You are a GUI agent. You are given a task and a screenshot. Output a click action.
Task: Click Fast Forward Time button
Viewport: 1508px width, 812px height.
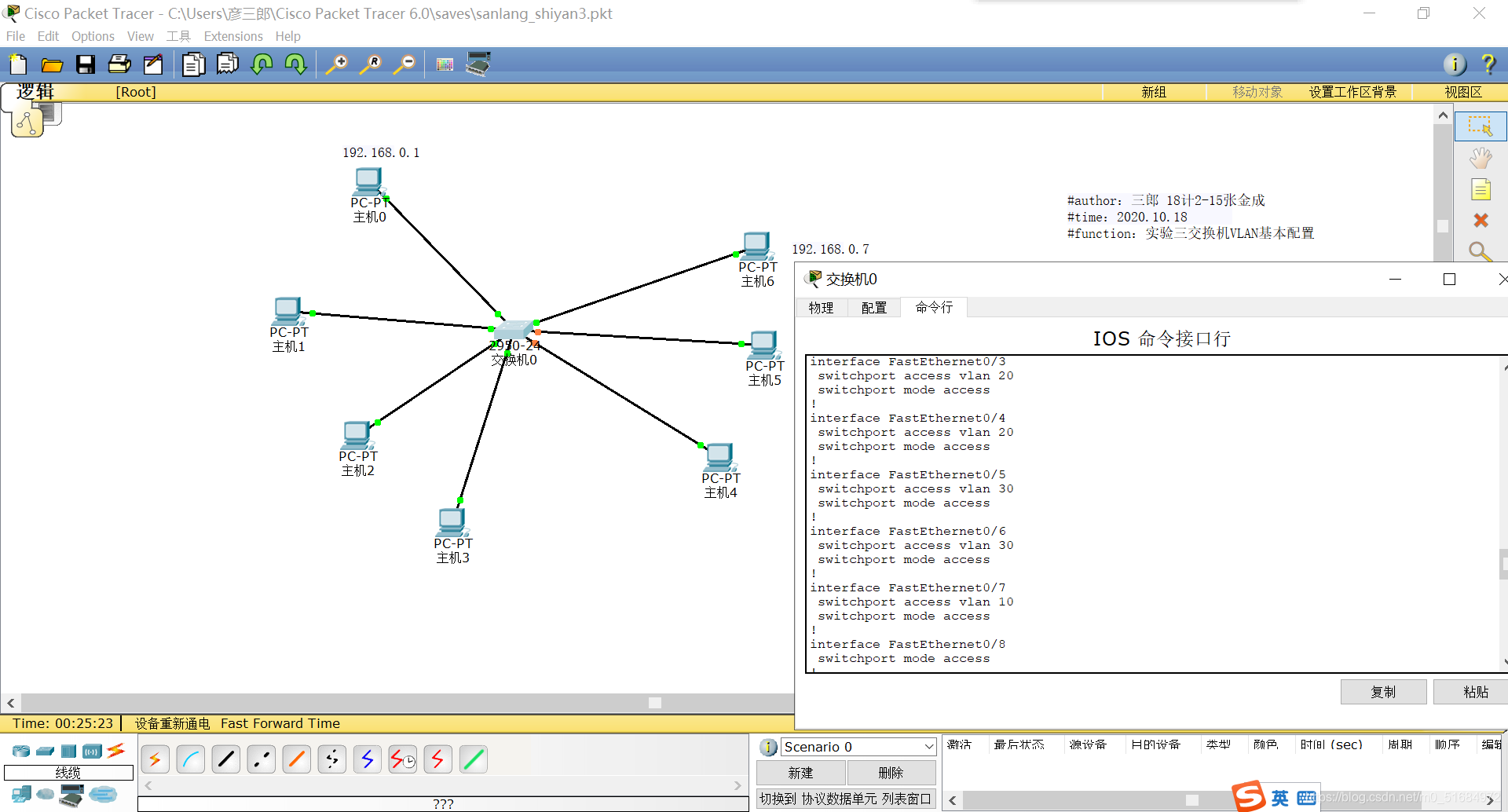tap(280, 723)
